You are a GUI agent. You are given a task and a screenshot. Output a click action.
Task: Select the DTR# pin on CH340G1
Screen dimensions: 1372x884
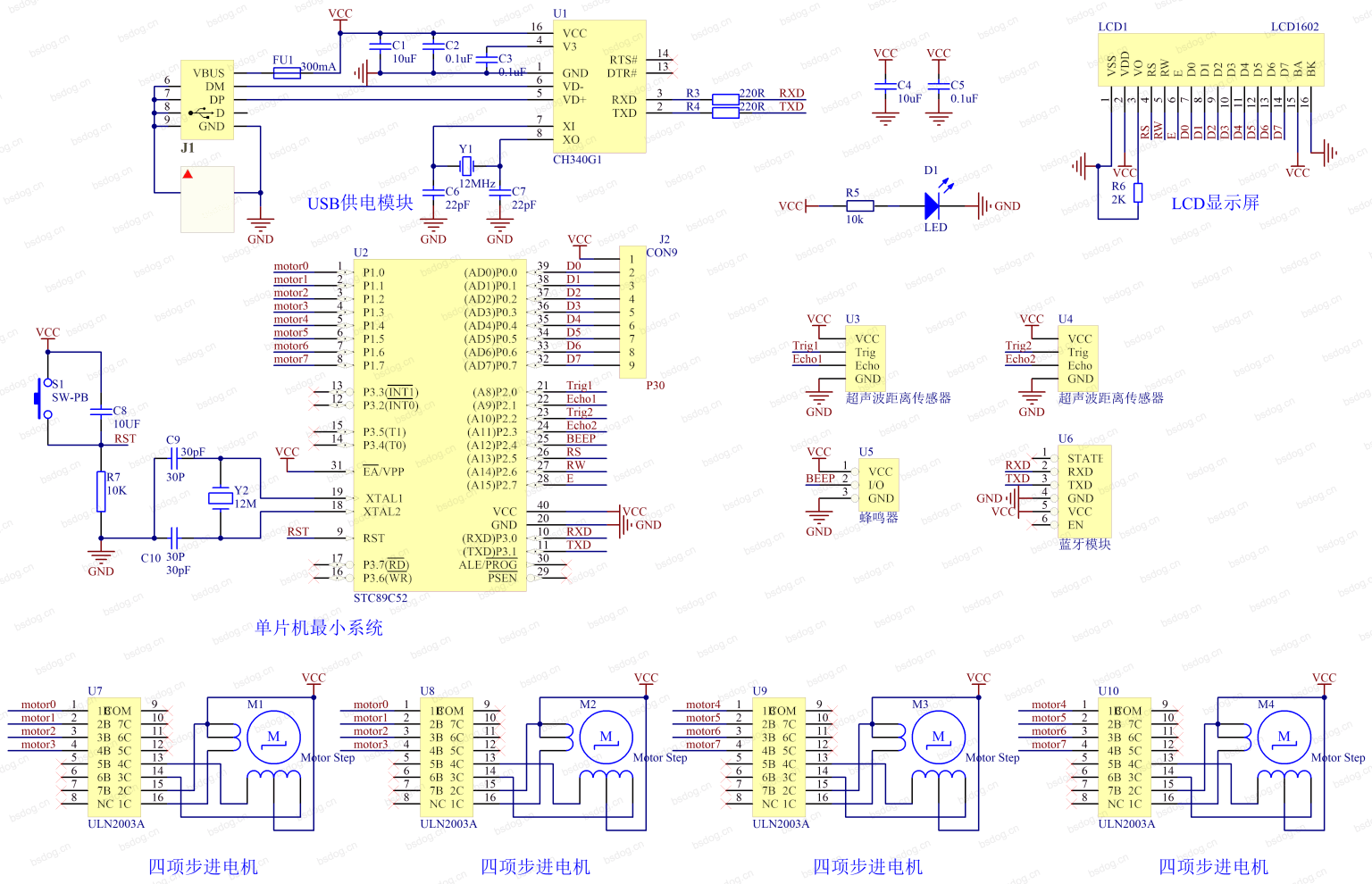point(623,73)
